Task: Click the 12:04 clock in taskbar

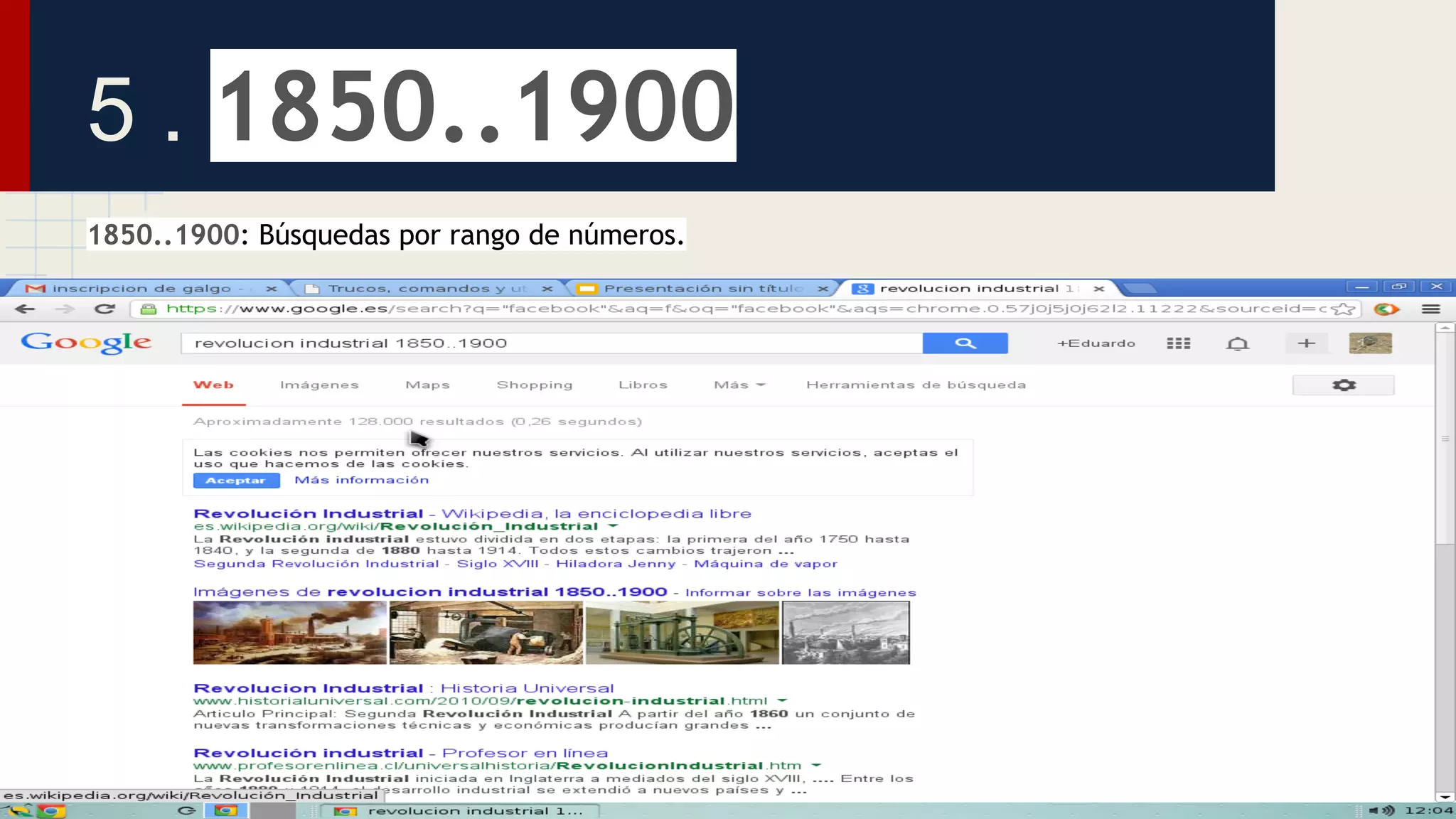Action: tap(1428, 810)
